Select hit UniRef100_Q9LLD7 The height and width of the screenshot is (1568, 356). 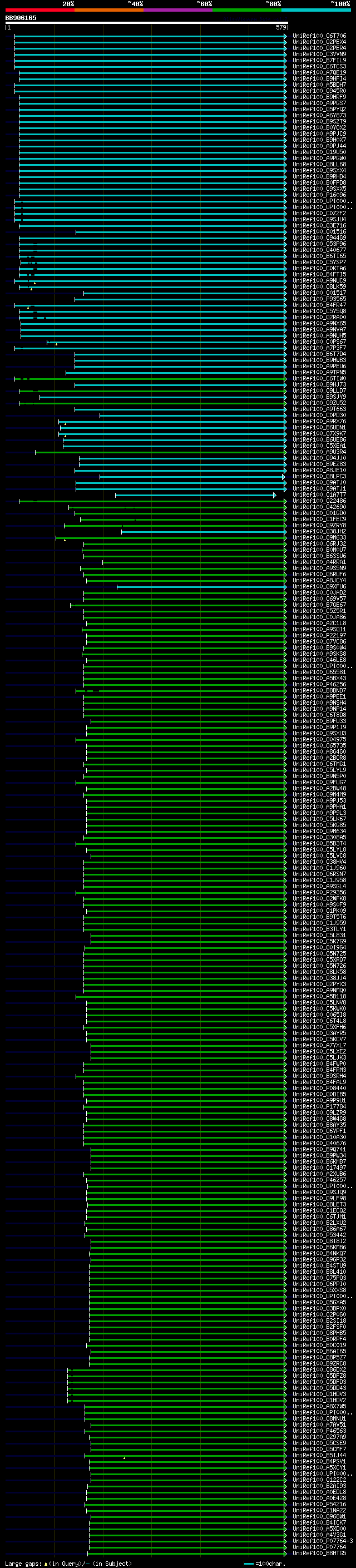pos(319,391)
